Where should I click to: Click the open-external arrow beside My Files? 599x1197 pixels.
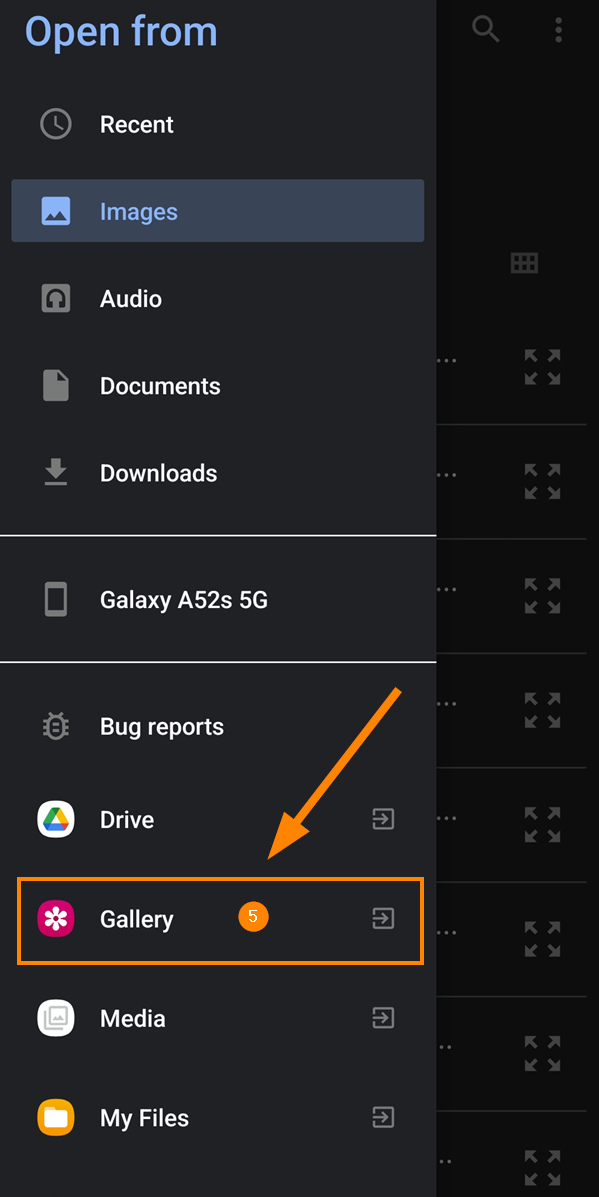point(383,1118)
